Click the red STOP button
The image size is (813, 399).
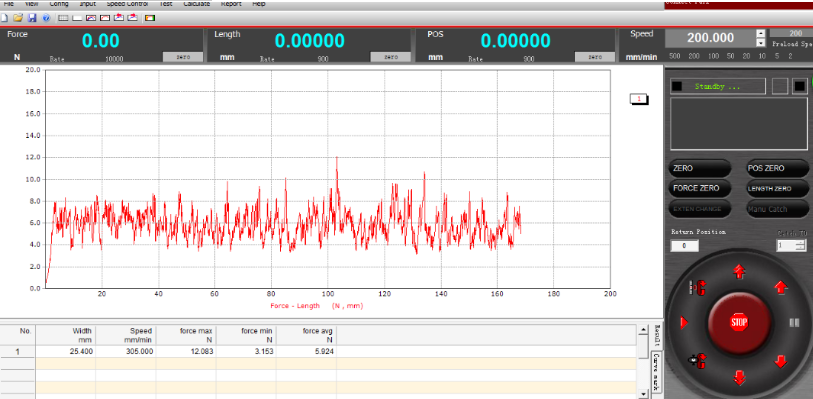pos(739,322)
